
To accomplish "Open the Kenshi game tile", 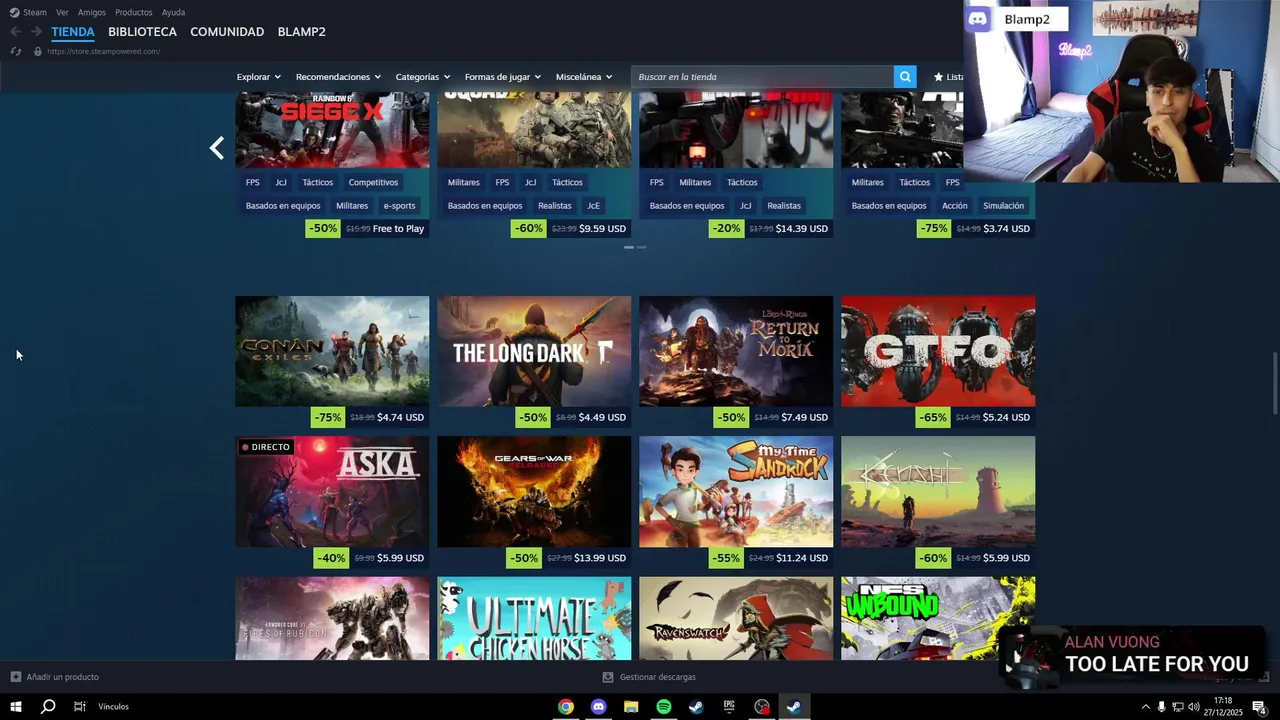I will coord(938,492).
